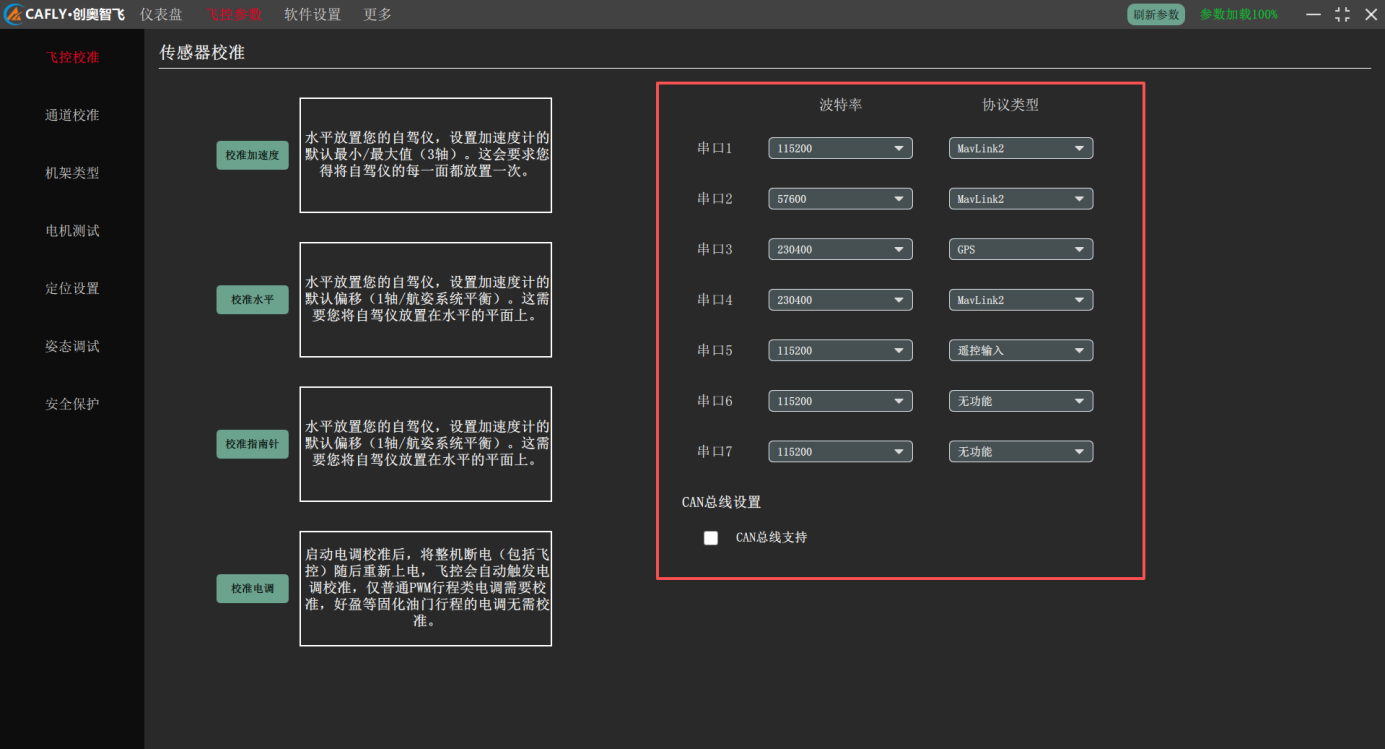This screenshot has width=1385, height=749.
Task: Click the 串口5 label
Action: [x=715, y=351]
